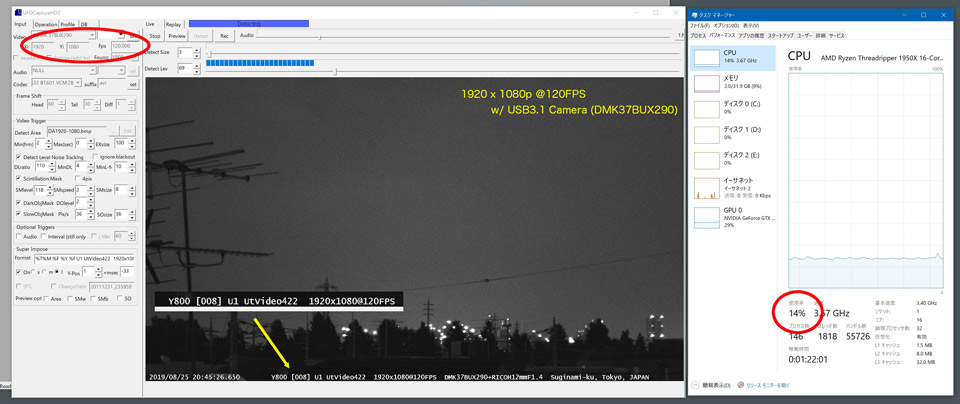
Task: Click the Rec button
Action: click(224, 36)
